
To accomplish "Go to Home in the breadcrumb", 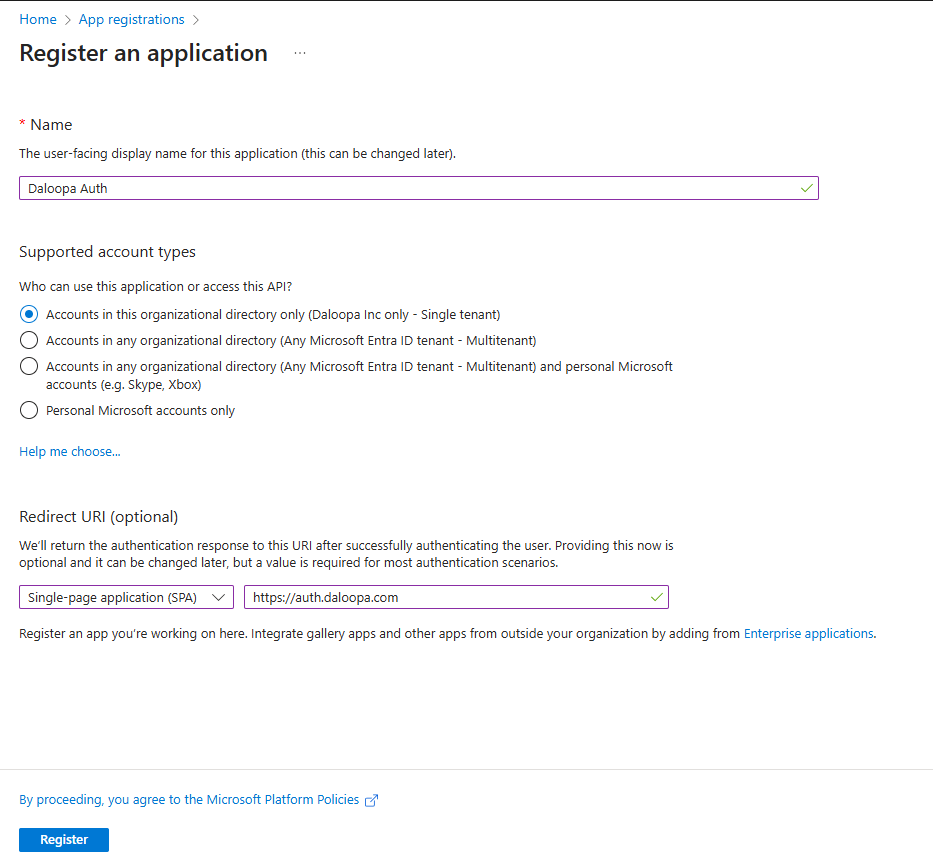I will [x=37, y=19].
